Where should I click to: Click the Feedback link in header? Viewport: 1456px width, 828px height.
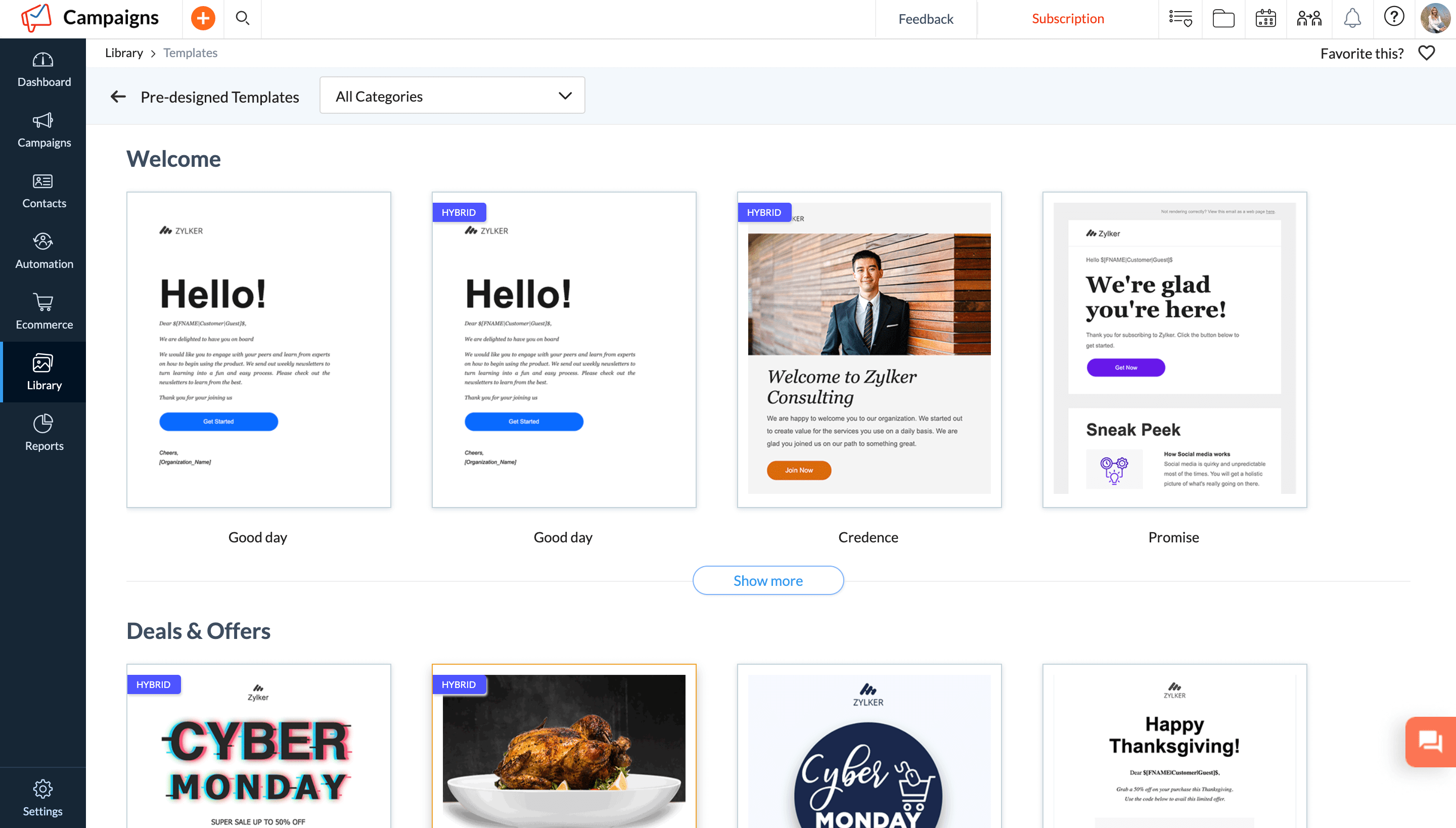(x=925, y=17)
